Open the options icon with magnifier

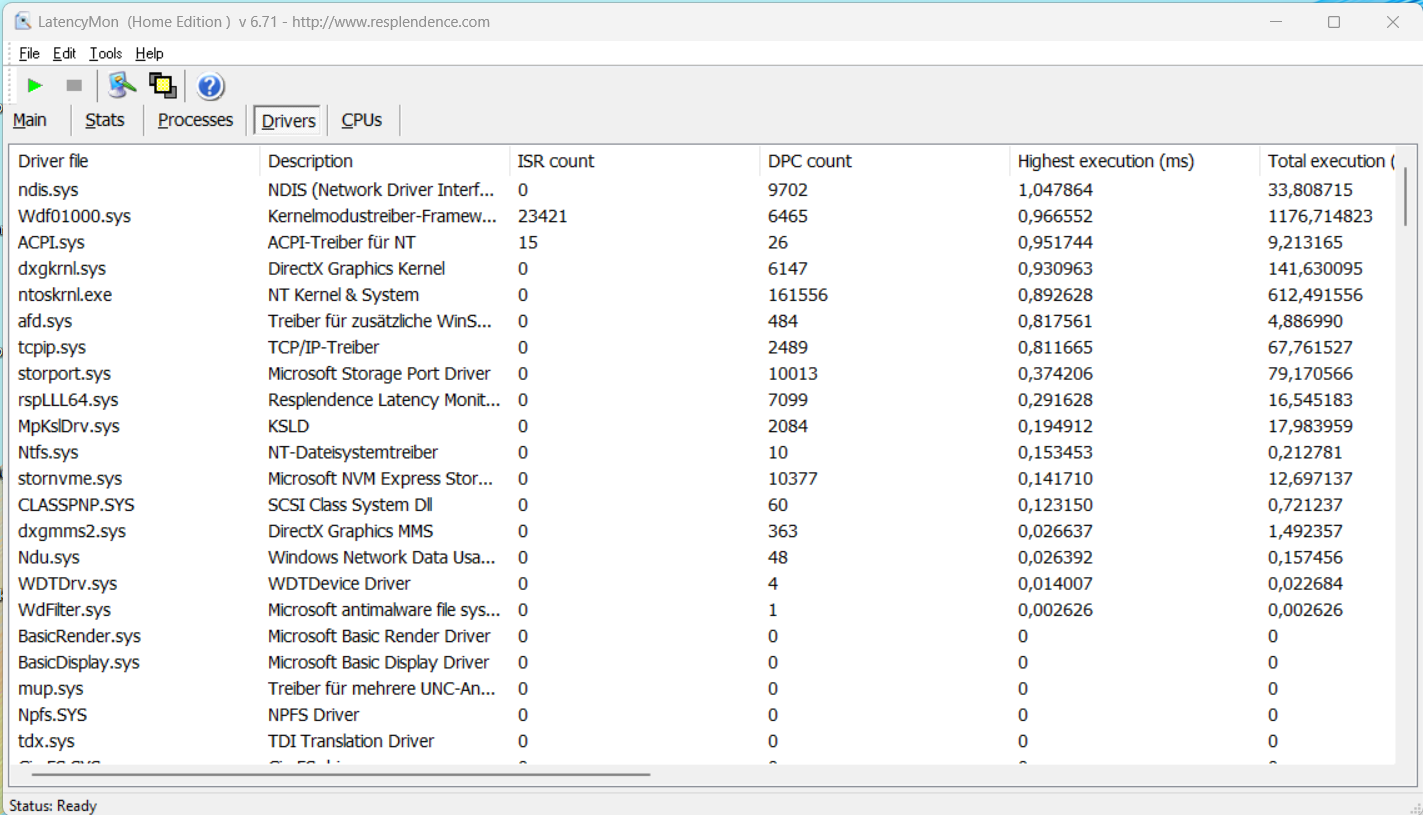pos(122,86)
